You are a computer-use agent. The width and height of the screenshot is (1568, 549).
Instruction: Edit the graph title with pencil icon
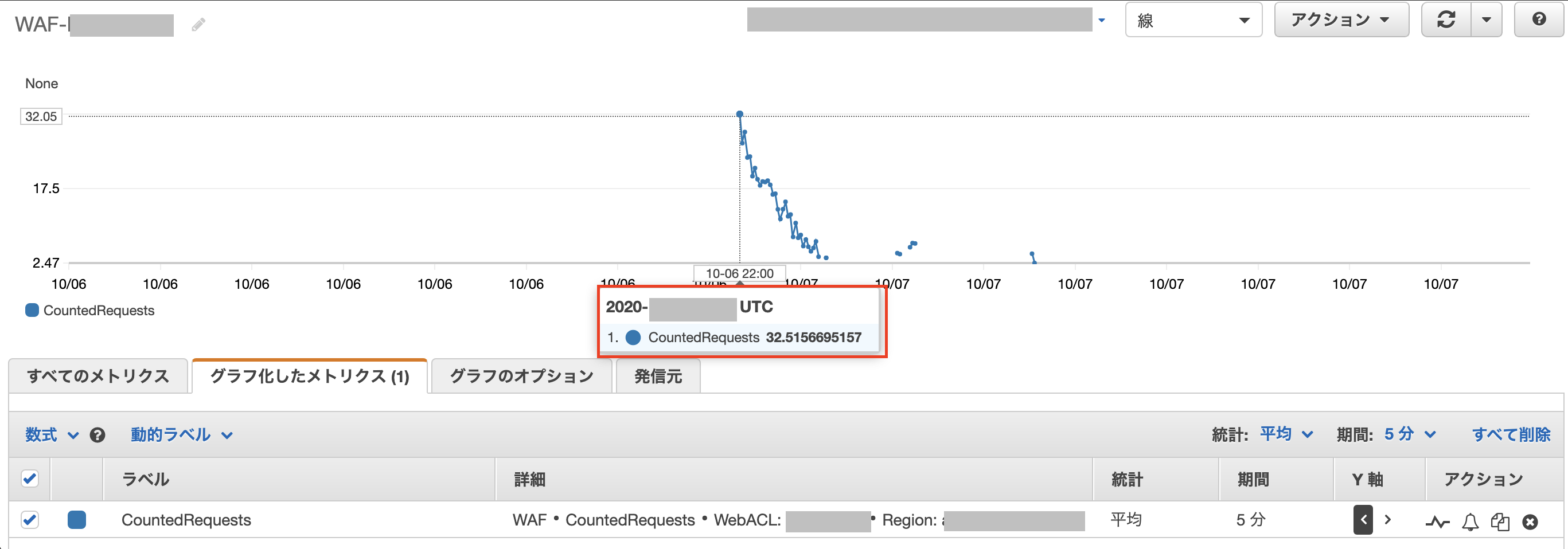(x=198, y=24)
